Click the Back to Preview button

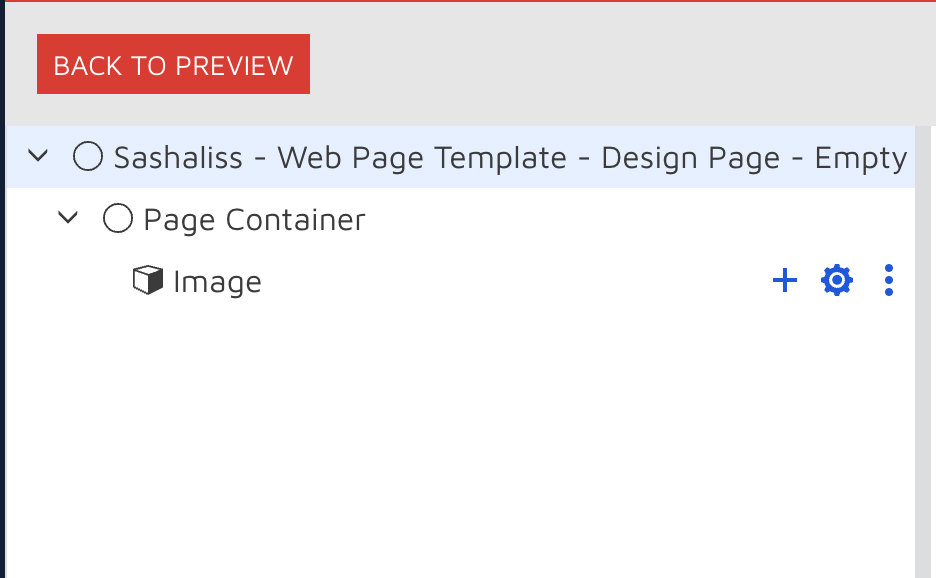[x=173, y=65]
